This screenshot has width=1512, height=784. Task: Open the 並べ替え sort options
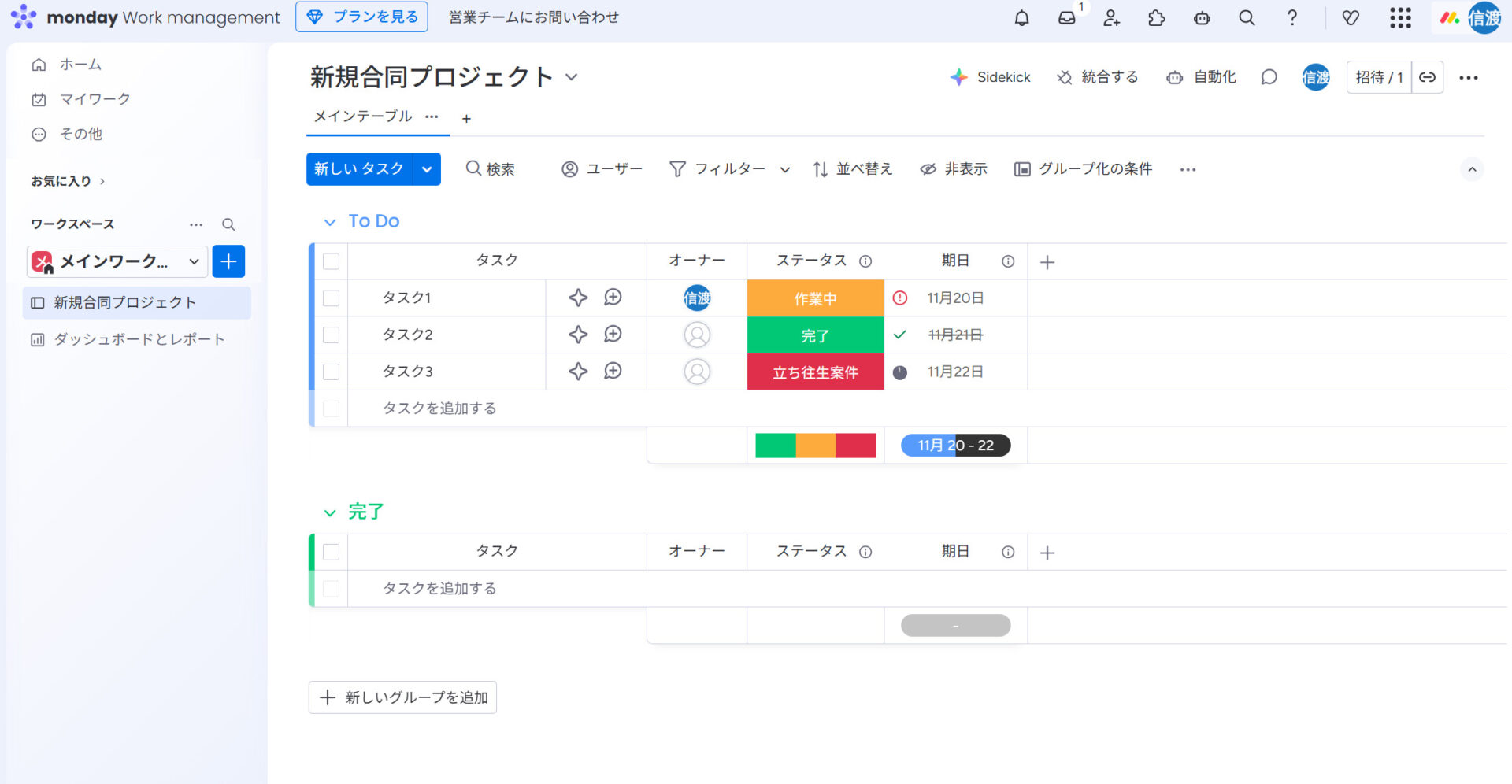point(853,168)
